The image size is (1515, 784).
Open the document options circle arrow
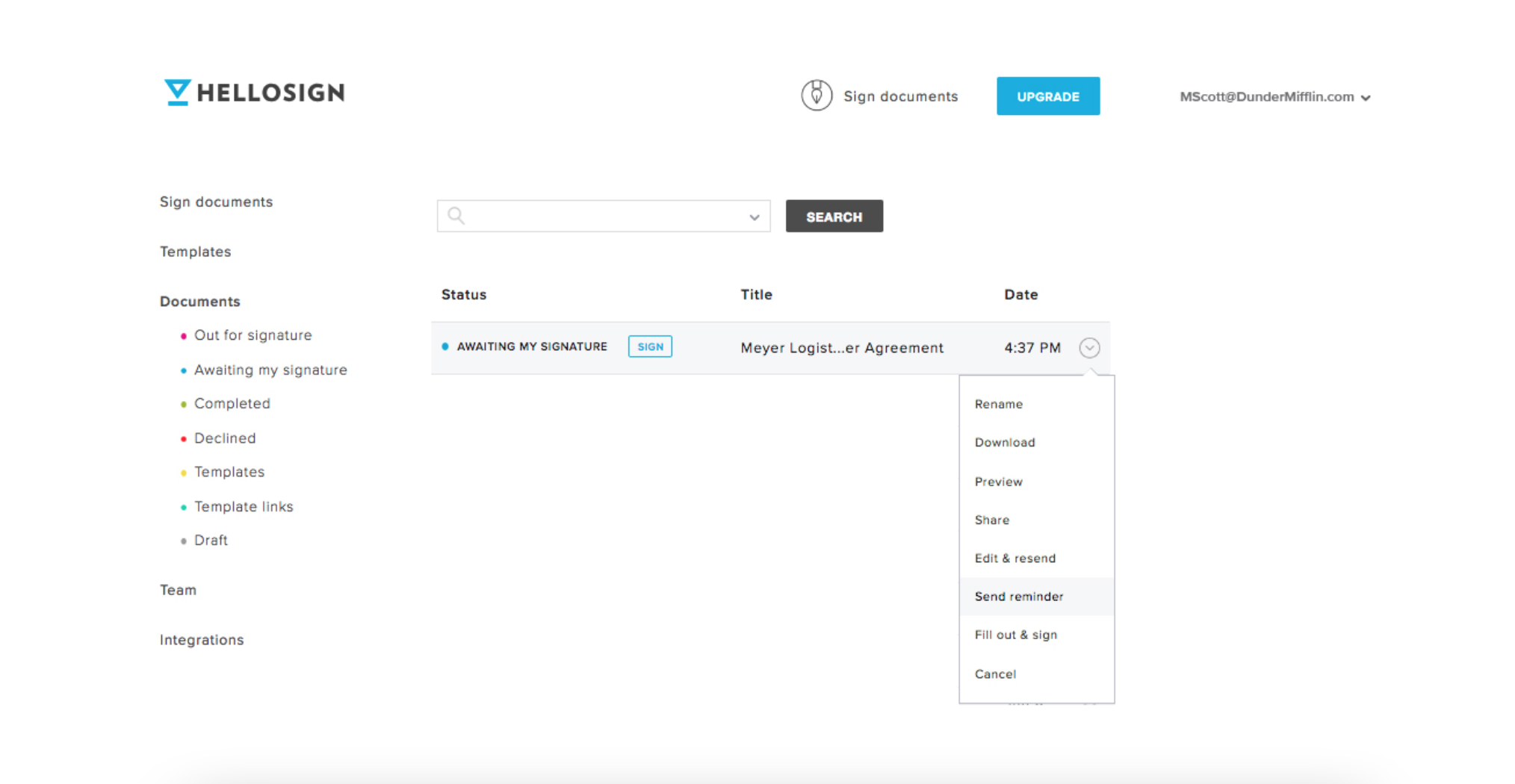coord(1089,347)
